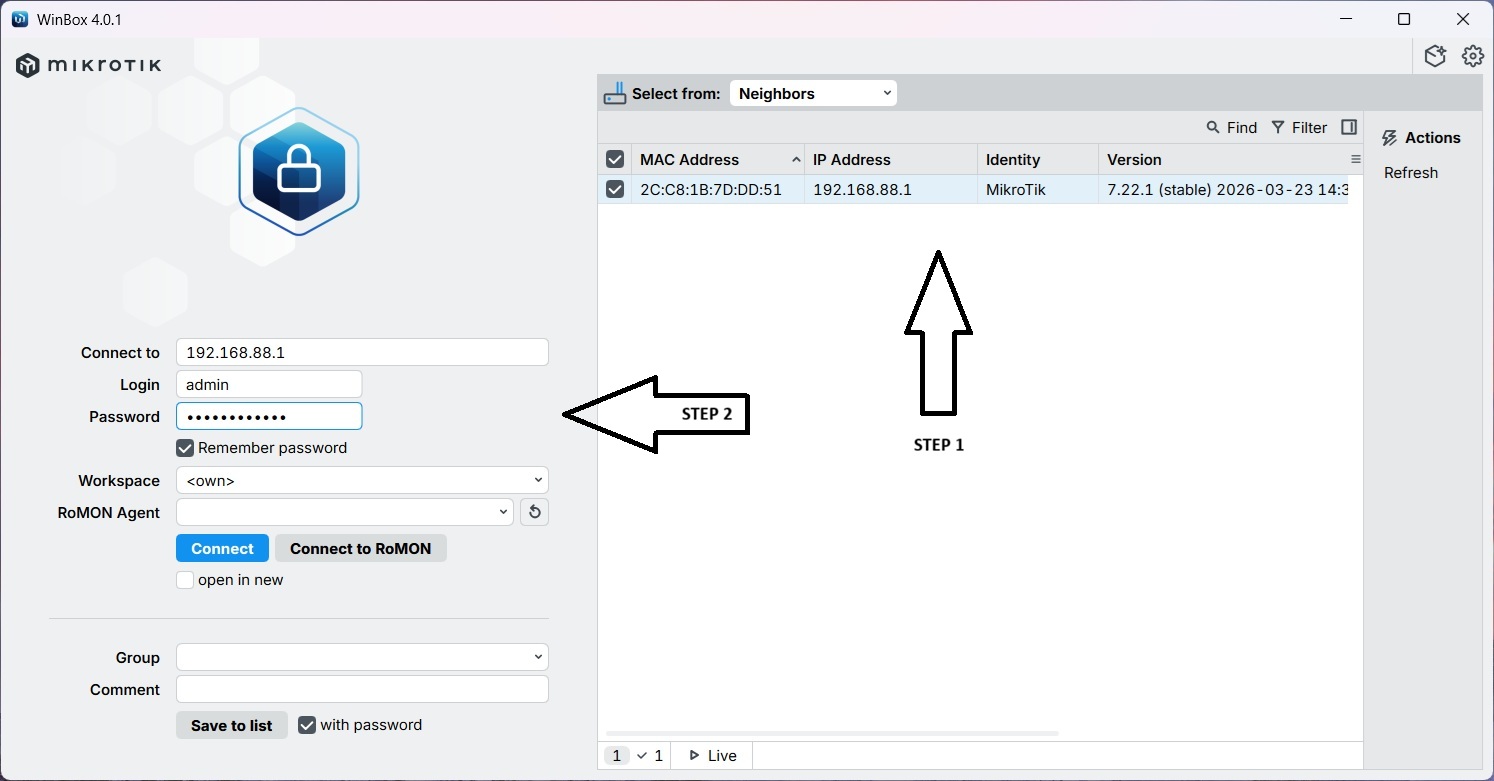Start Live mode in status bar
This screenshot has width=1494, height=781.
[712, 755]
